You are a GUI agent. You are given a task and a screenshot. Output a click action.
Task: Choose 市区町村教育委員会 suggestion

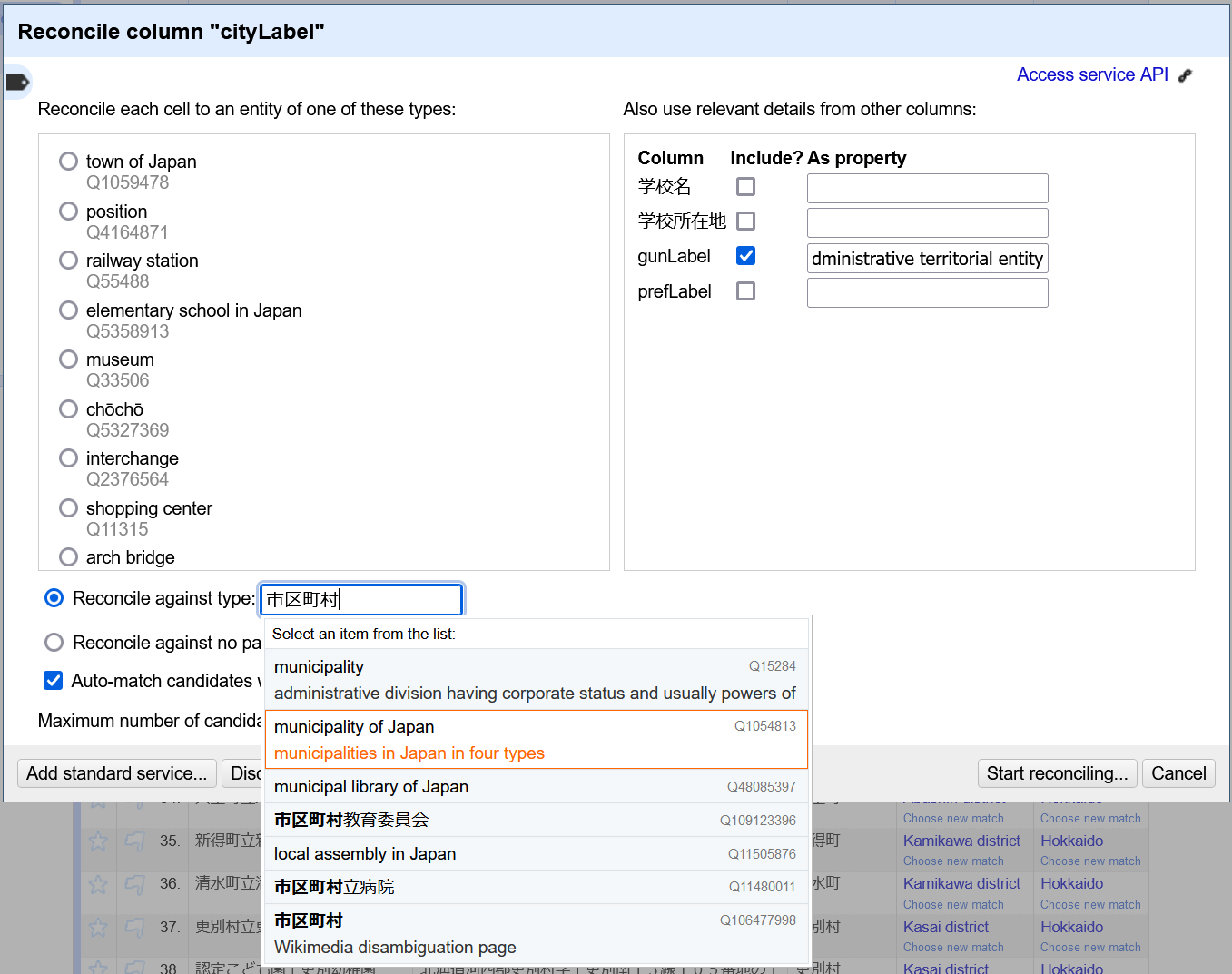coord(536,820)
